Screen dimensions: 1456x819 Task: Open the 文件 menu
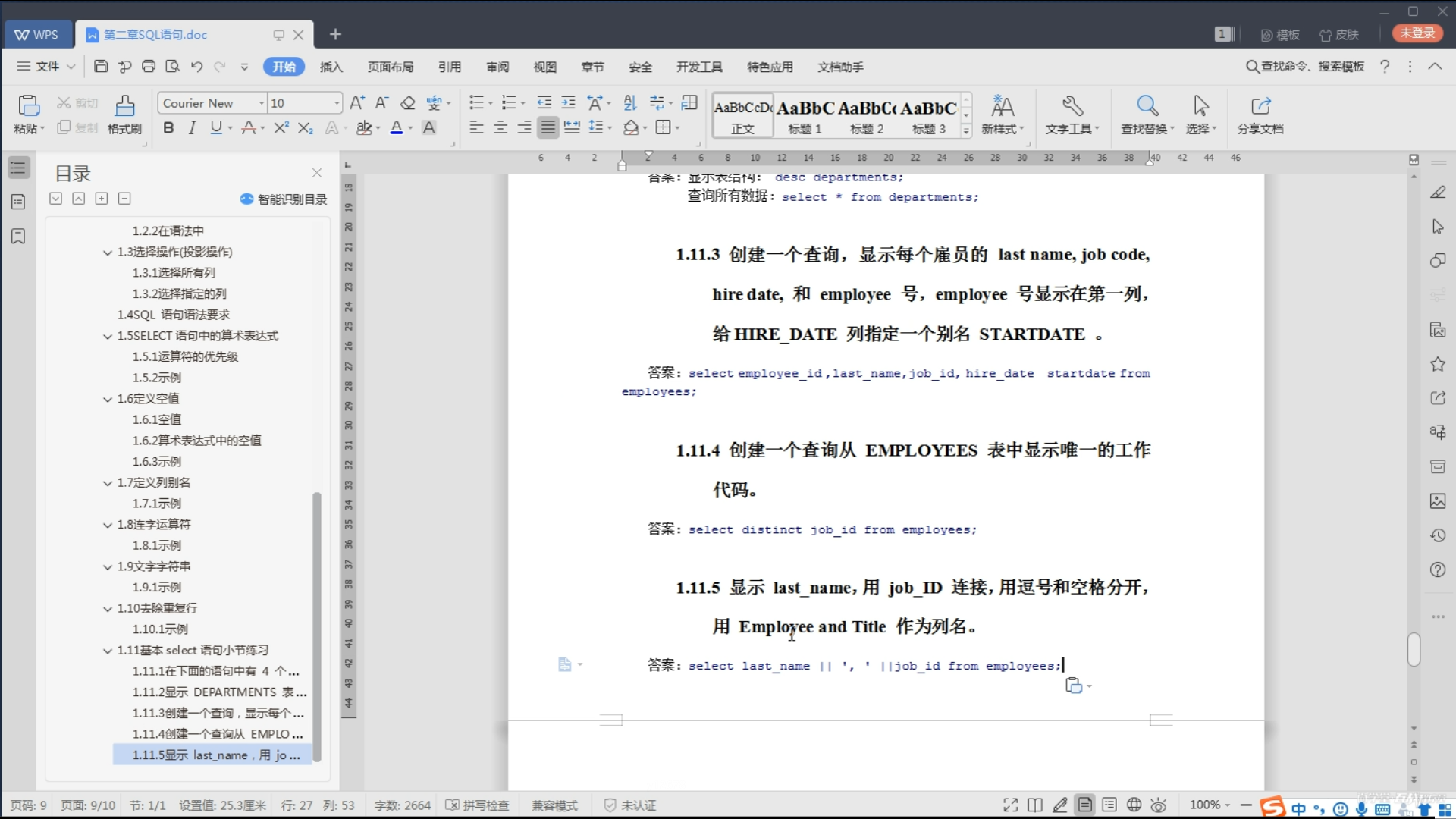point(46,67)
